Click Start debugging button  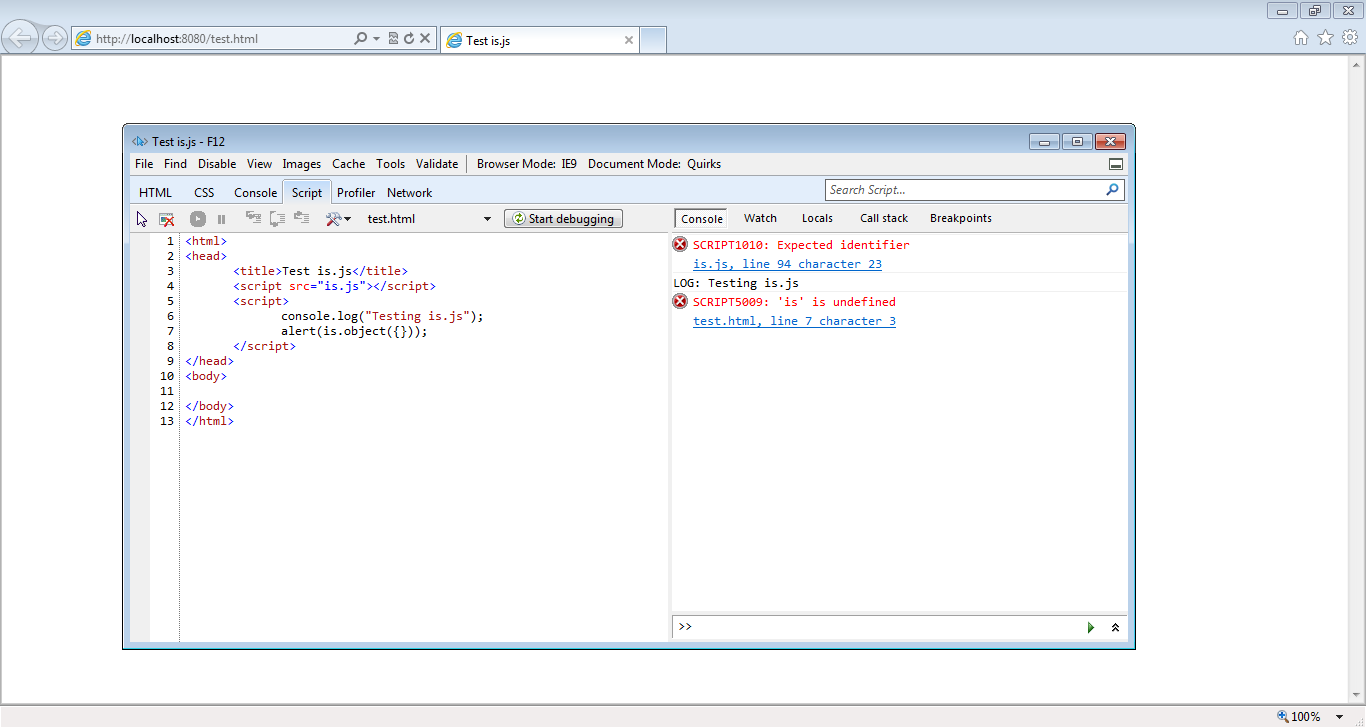[x=564, y=219]
